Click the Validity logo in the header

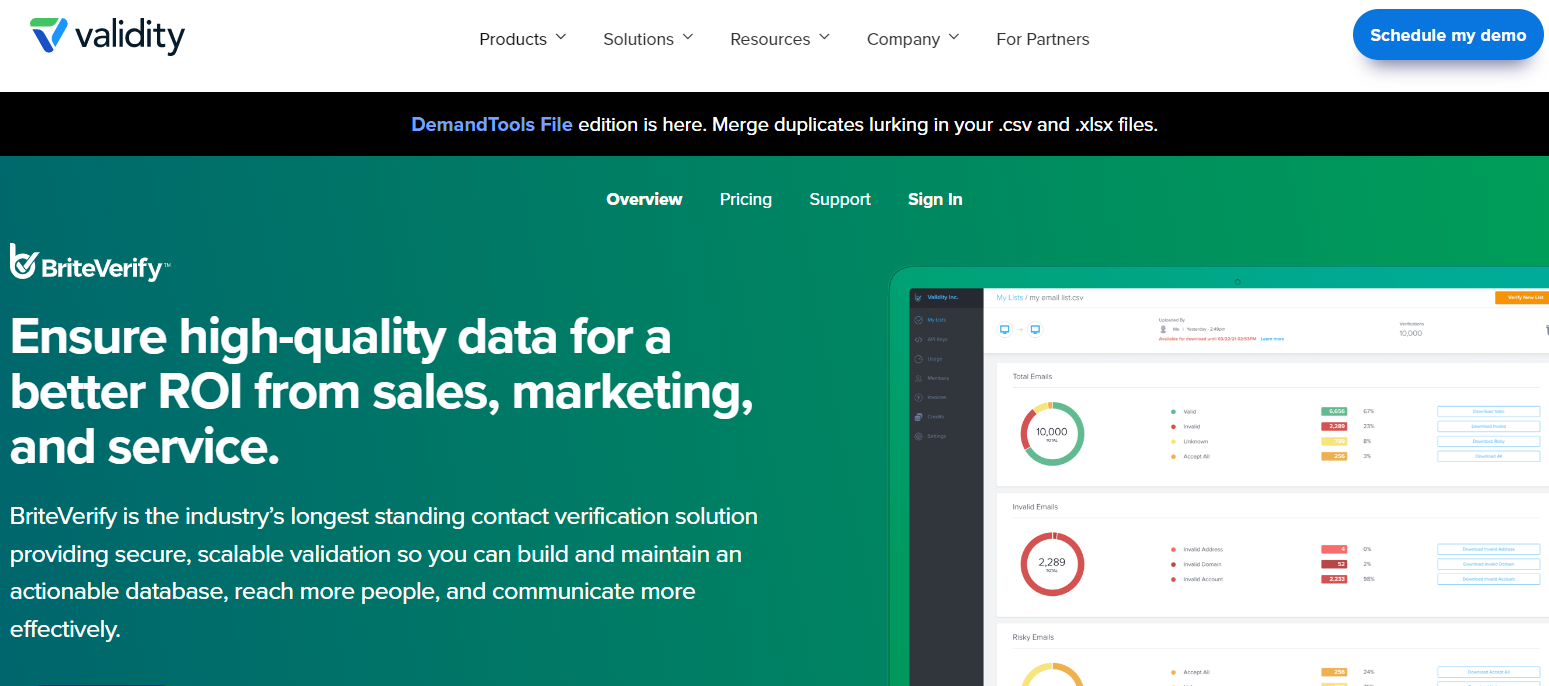[x=107, y=37]
